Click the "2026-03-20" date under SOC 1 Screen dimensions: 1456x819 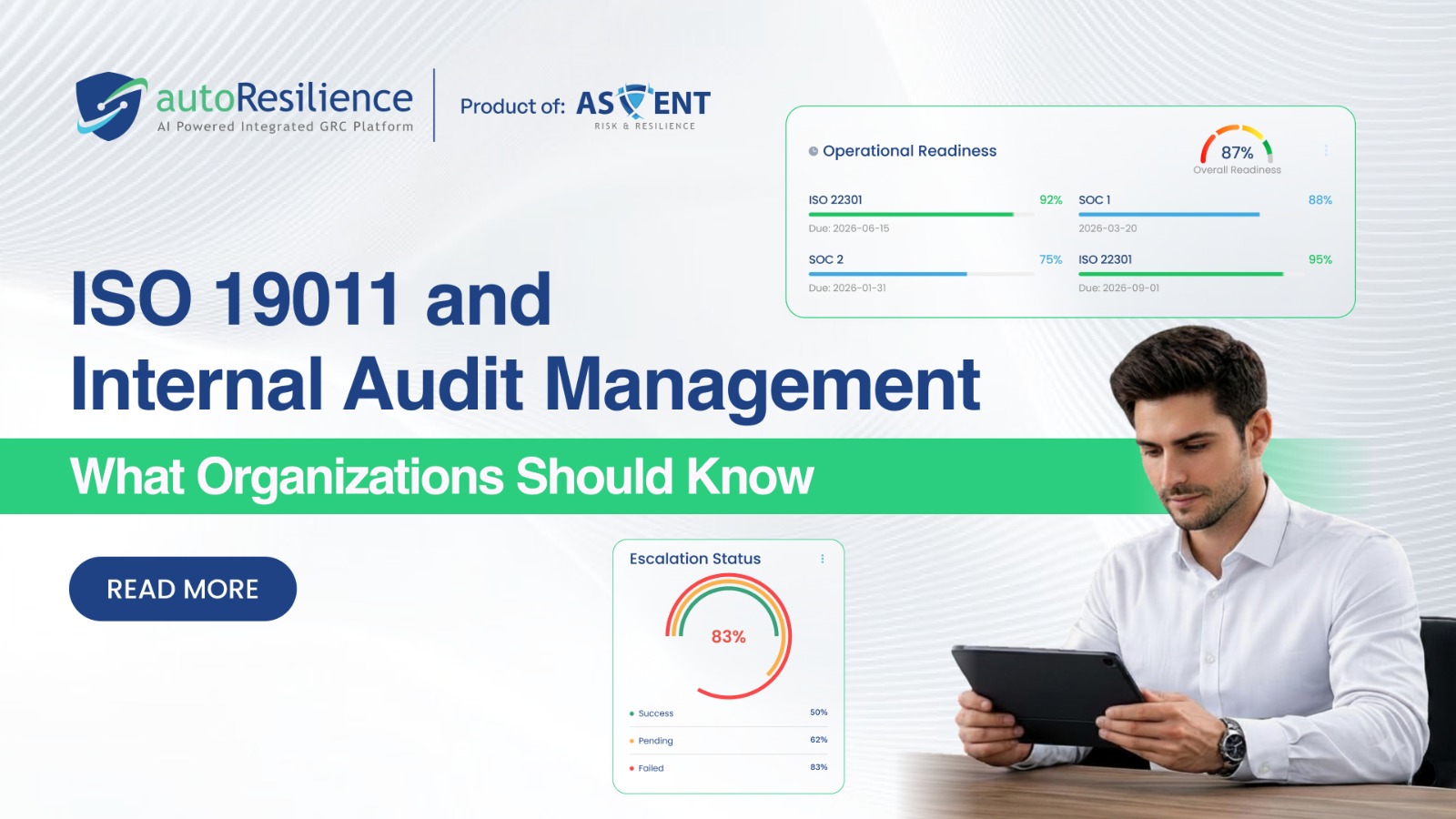click(x=1107, y=228)
